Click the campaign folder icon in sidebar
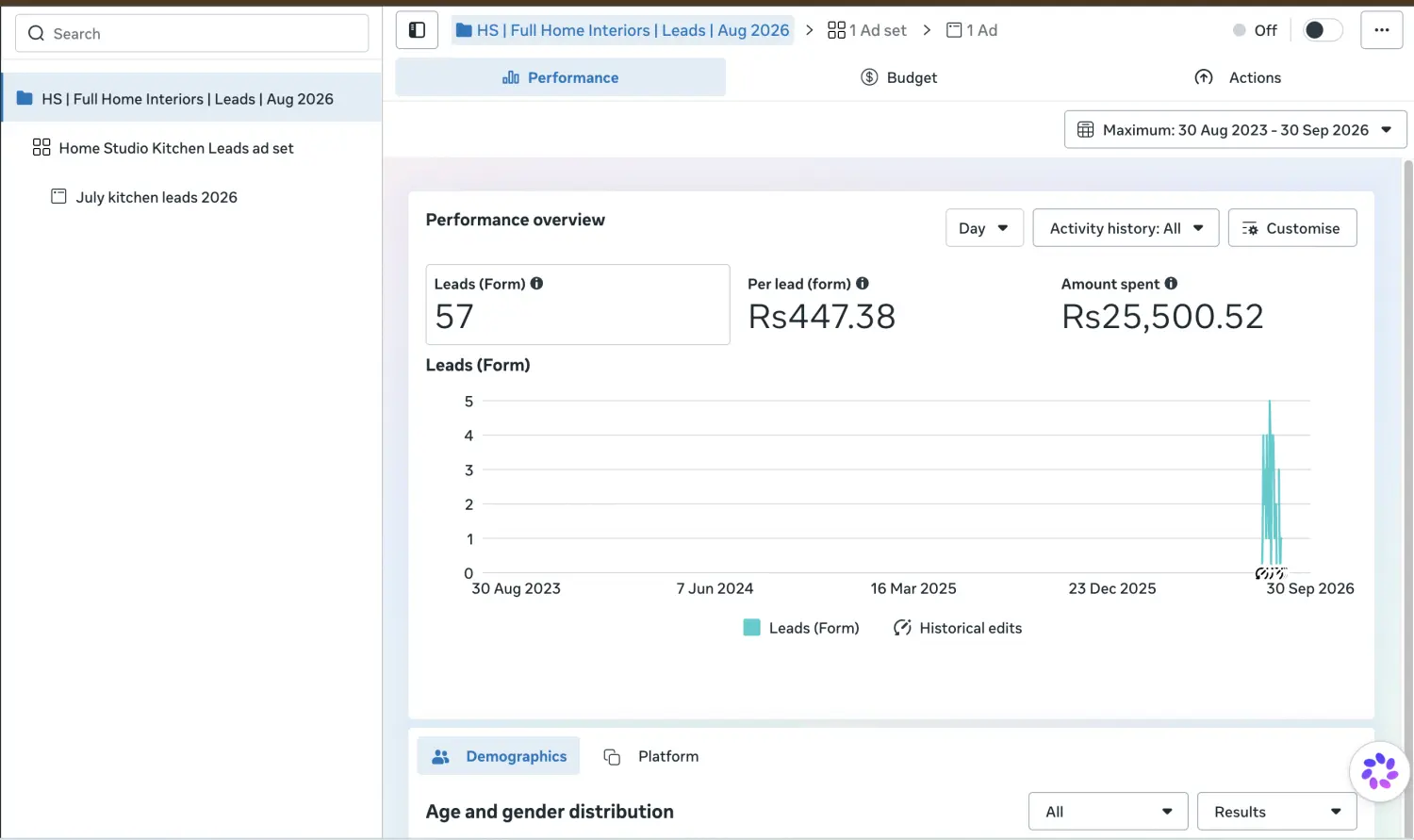This screenshot has height=840, width=1414. point(25,98)
